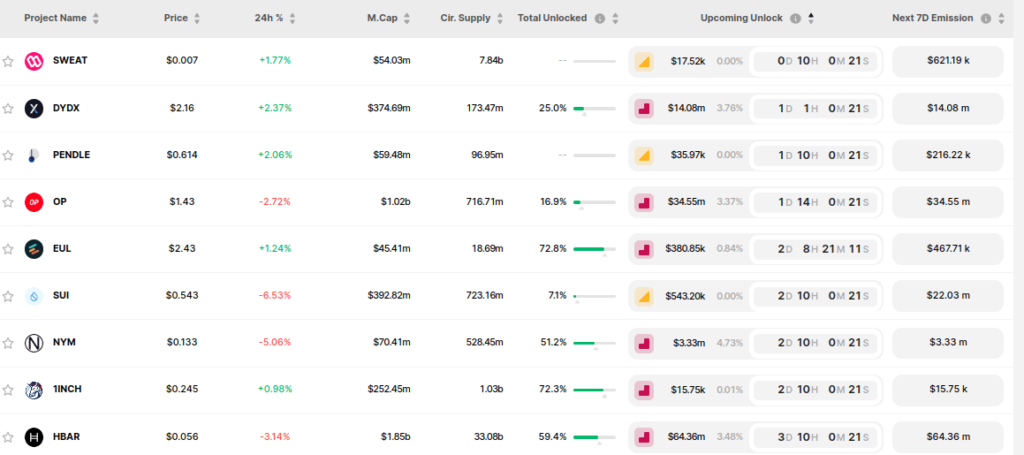Screen dimensions: 1024x455
Task: Star the OP project row
Action: [8, 202]
